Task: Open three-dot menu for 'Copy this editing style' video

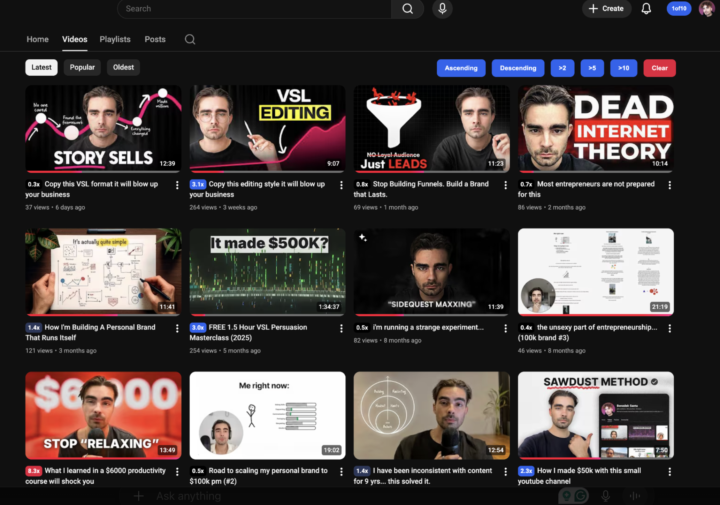Action: 341,185
